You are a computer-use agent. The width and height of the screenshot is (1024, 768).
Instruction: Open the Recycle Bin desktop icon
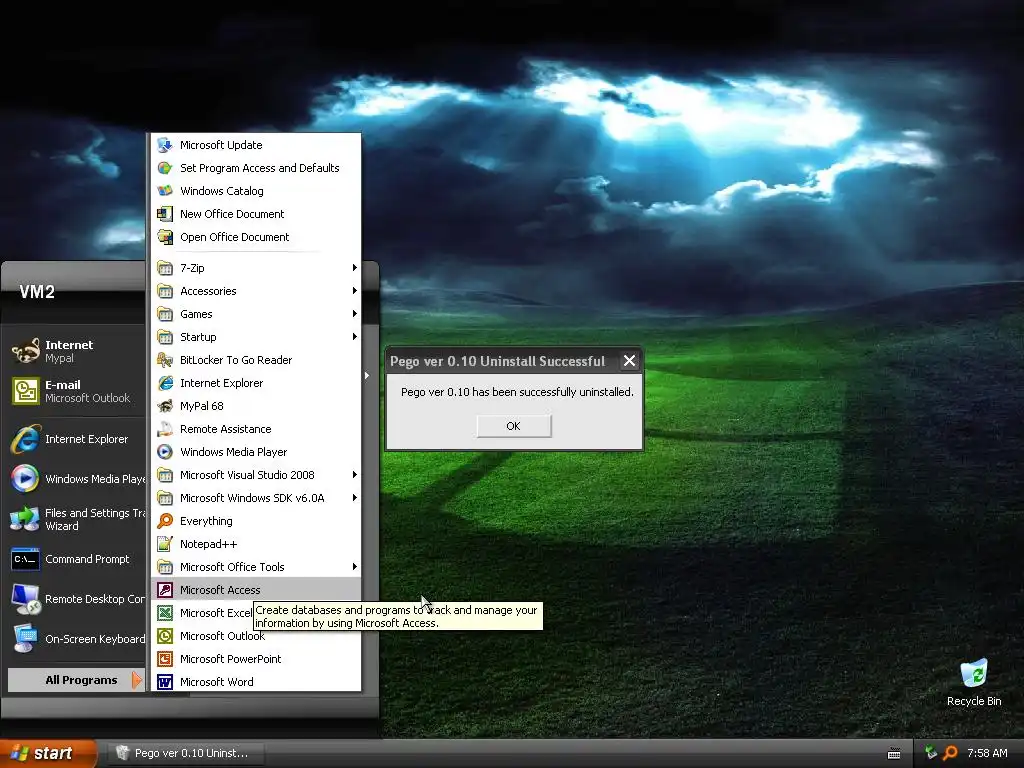pyautogui.click(x=974, y=673)
